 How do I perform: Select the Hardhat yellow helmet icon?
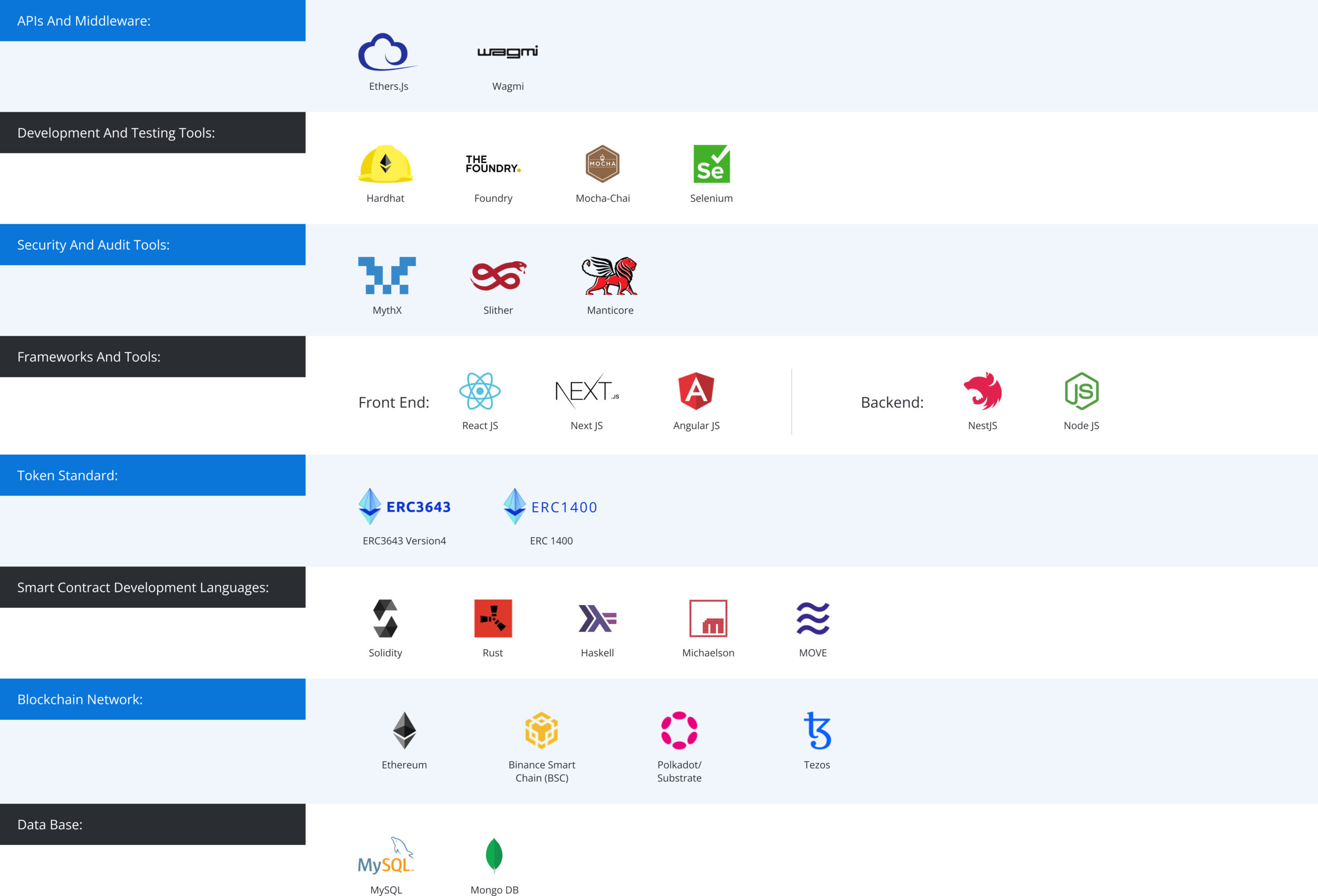pos(386,164)
